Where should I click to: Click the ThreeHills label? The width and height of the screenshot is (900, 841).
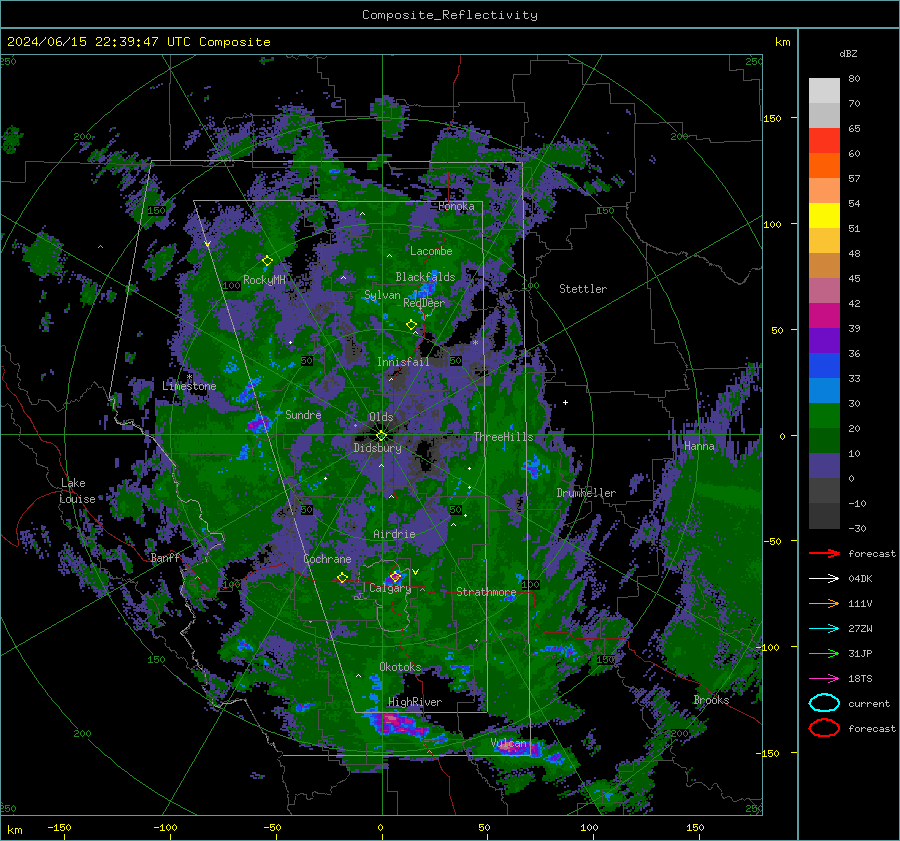(x=503, y=437)
